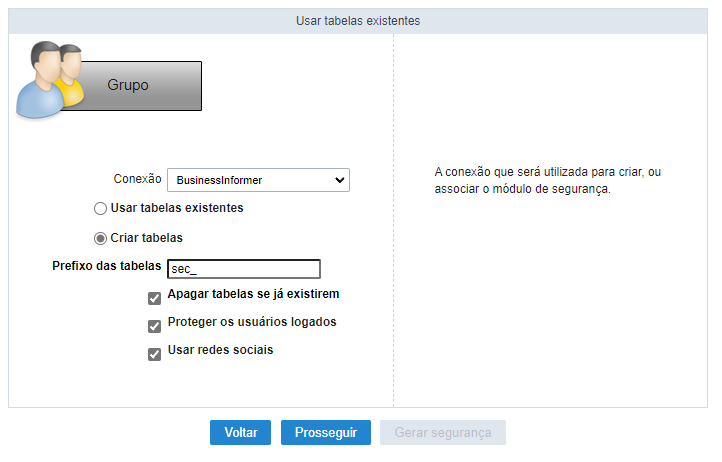Click the Prosseguir button
The width and height of the screenshot is (722, 462).
point(326,433)
